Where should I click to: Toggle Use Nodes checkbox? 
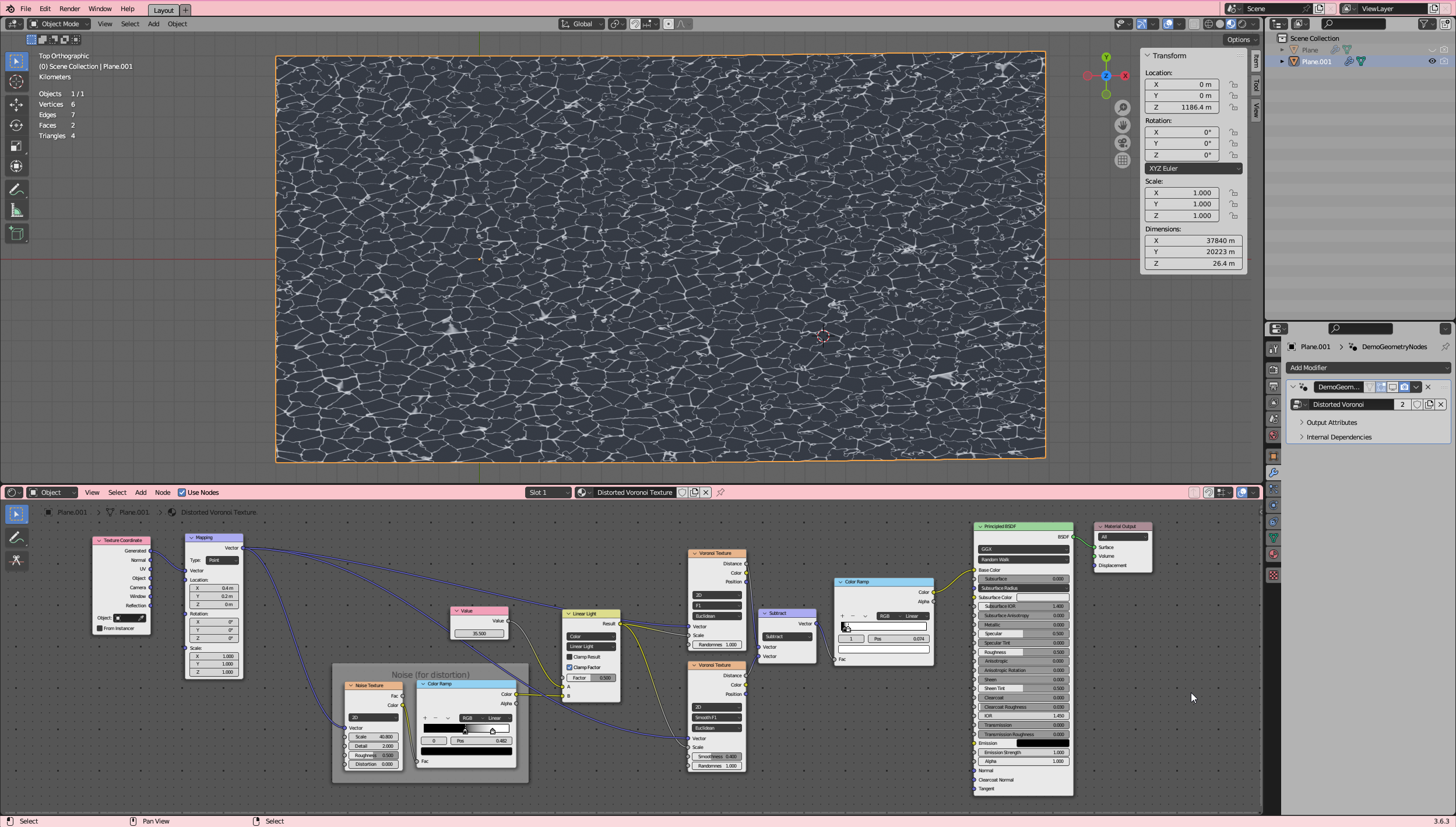(182, 492)
